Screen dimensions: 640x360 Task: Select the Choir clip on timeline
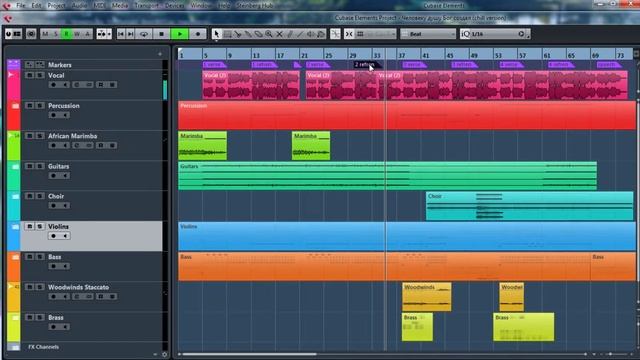(530, 206)
